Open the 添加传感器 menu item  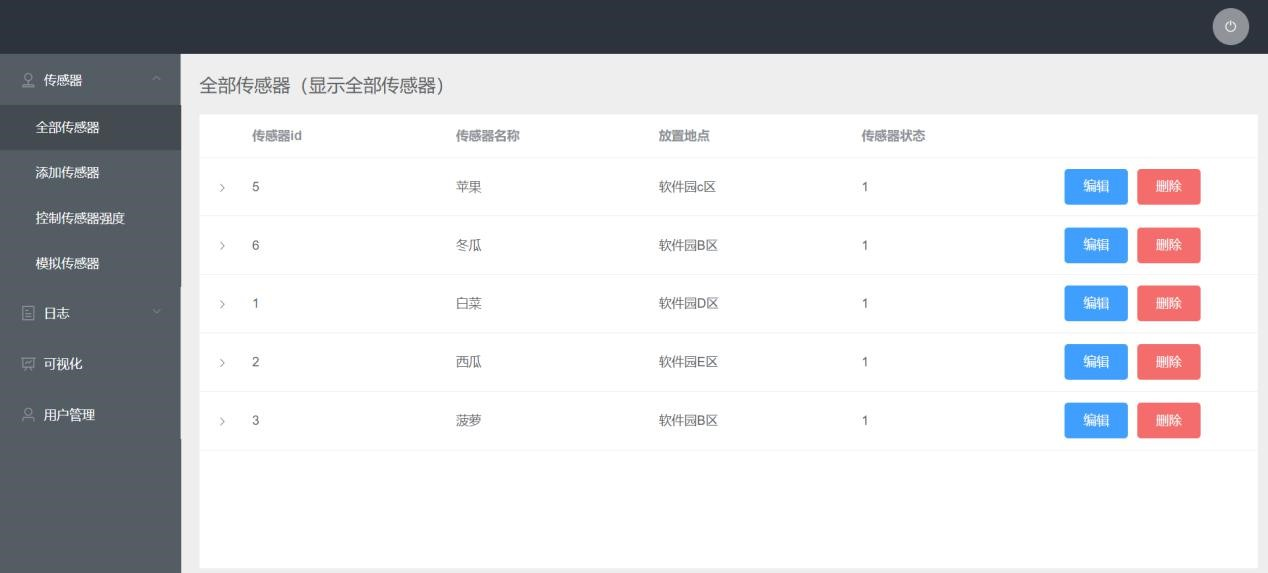point(90,173)
